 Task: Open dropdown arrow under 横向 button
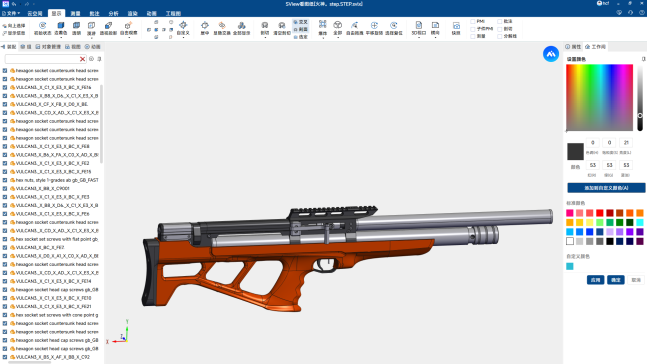[435, 38]
